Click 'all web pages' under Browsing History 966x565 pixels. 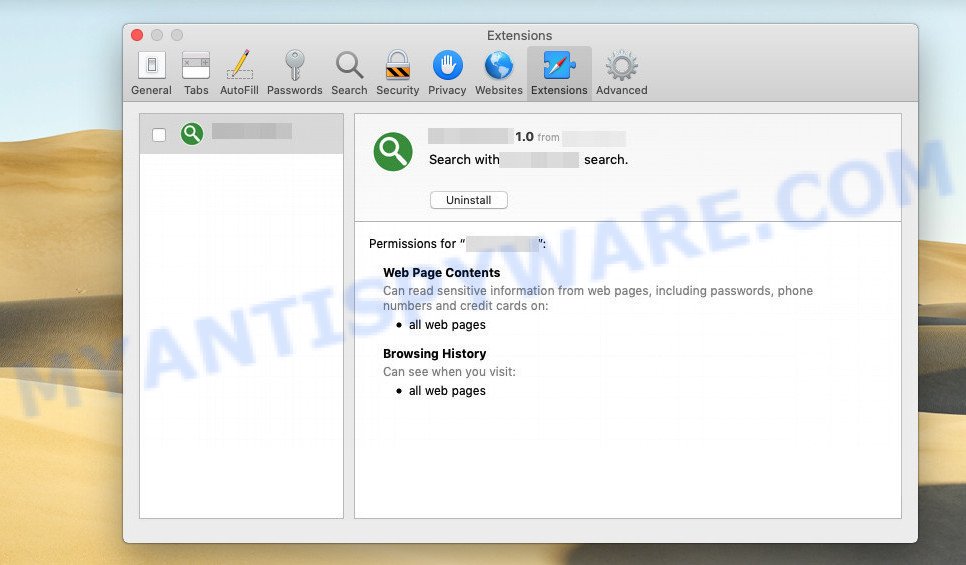[447, 391]
